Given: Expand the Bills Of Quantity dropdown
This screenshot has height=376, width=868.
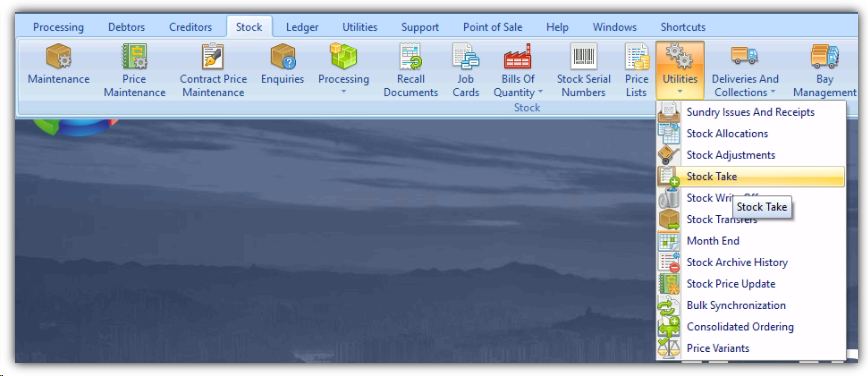Looking at the screenshot, I should pos(518,70).
